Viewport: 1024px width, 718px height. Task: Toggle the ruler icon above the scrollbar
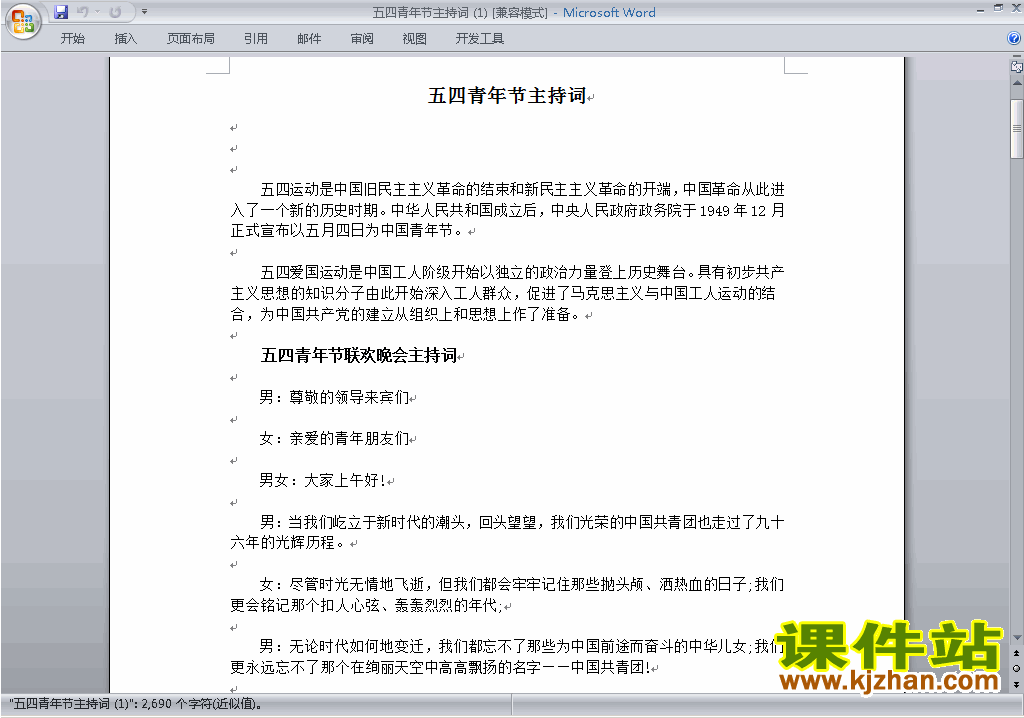1017,66
